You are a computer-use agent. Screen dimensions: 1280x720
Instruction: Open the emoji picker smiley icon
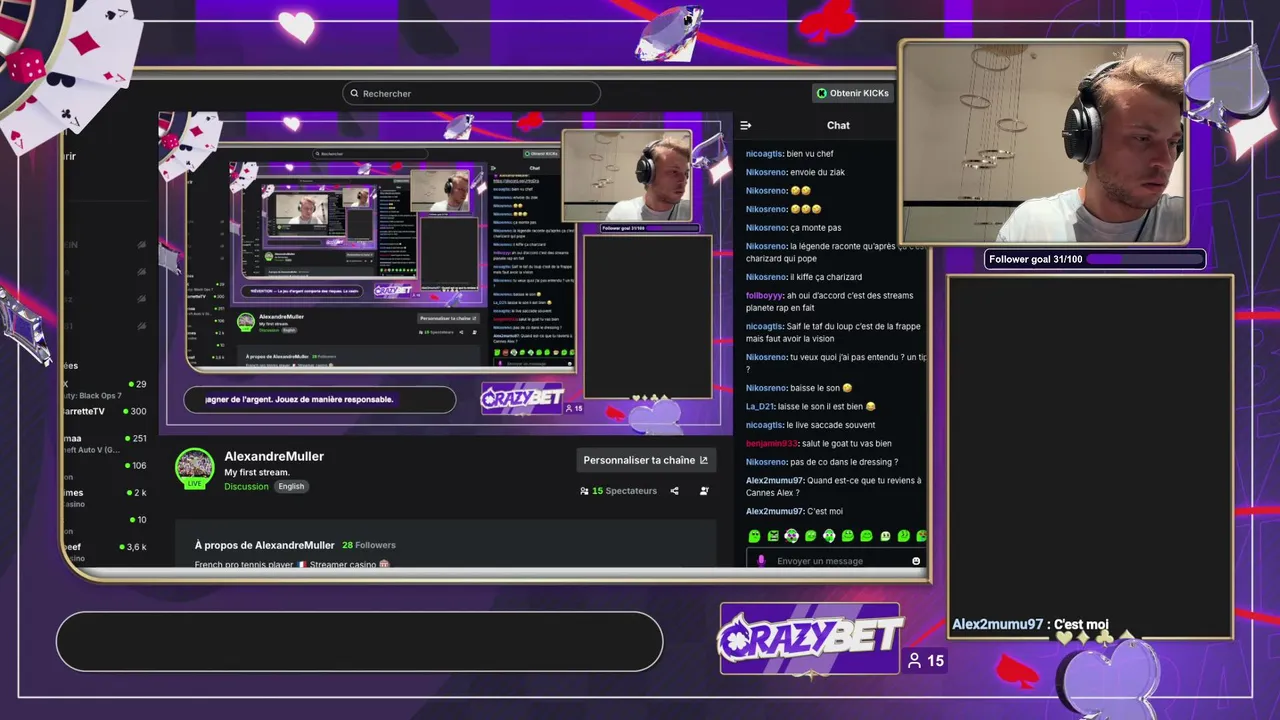pos(915,561)
